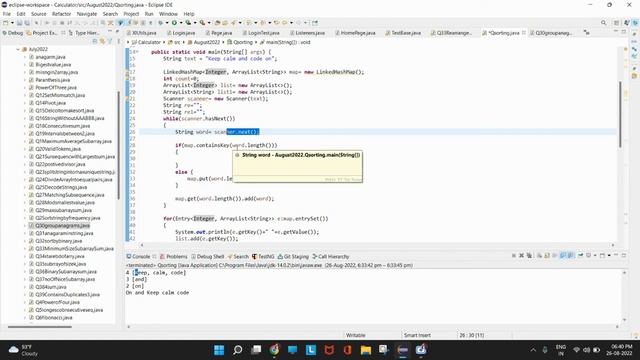
Task: Open the Call Hierarchy tab
Action: (x=331, y=256)
